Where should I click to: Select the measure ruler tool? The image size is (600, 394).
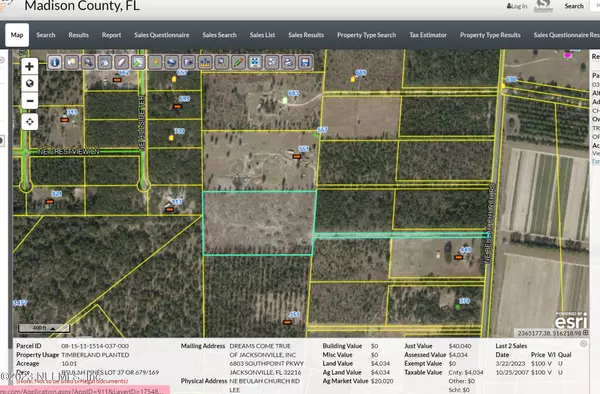pos(205,62)
